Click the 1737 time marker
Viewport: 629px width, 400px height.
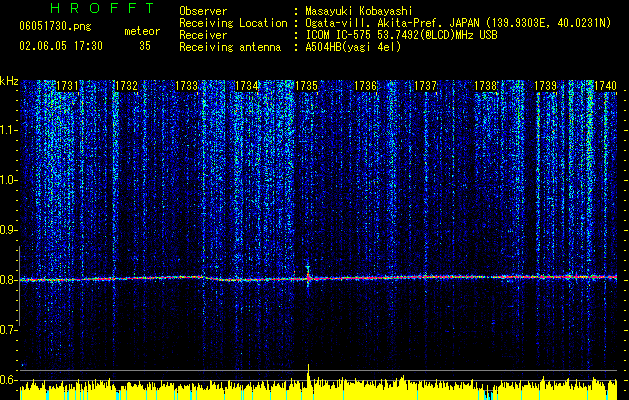(425, 86)
